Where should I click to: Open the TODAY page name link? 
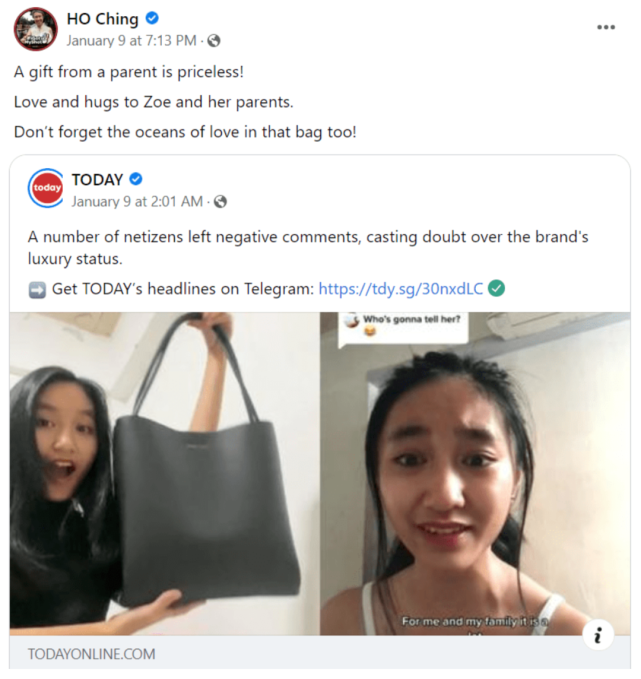pyautogui.click(x=97, y=180)
